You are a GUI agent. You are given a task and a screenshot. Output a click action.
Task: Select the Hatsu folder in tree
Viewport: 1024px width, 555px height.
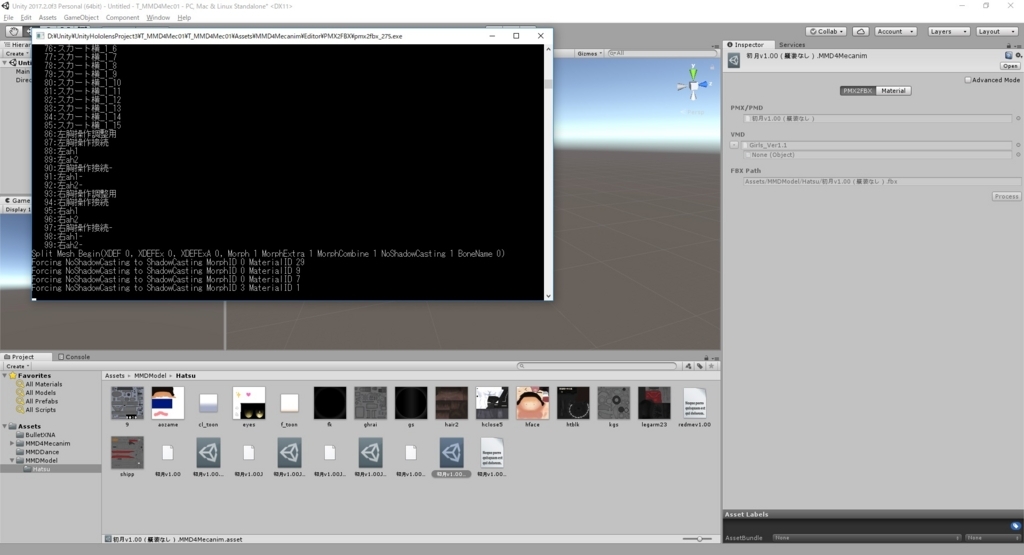41,469
